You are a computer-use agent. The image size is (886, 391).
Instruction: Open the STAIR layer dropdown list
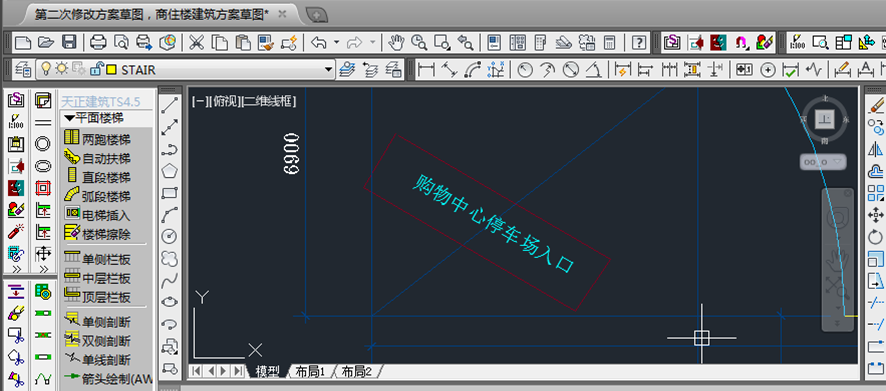(329, 70)
